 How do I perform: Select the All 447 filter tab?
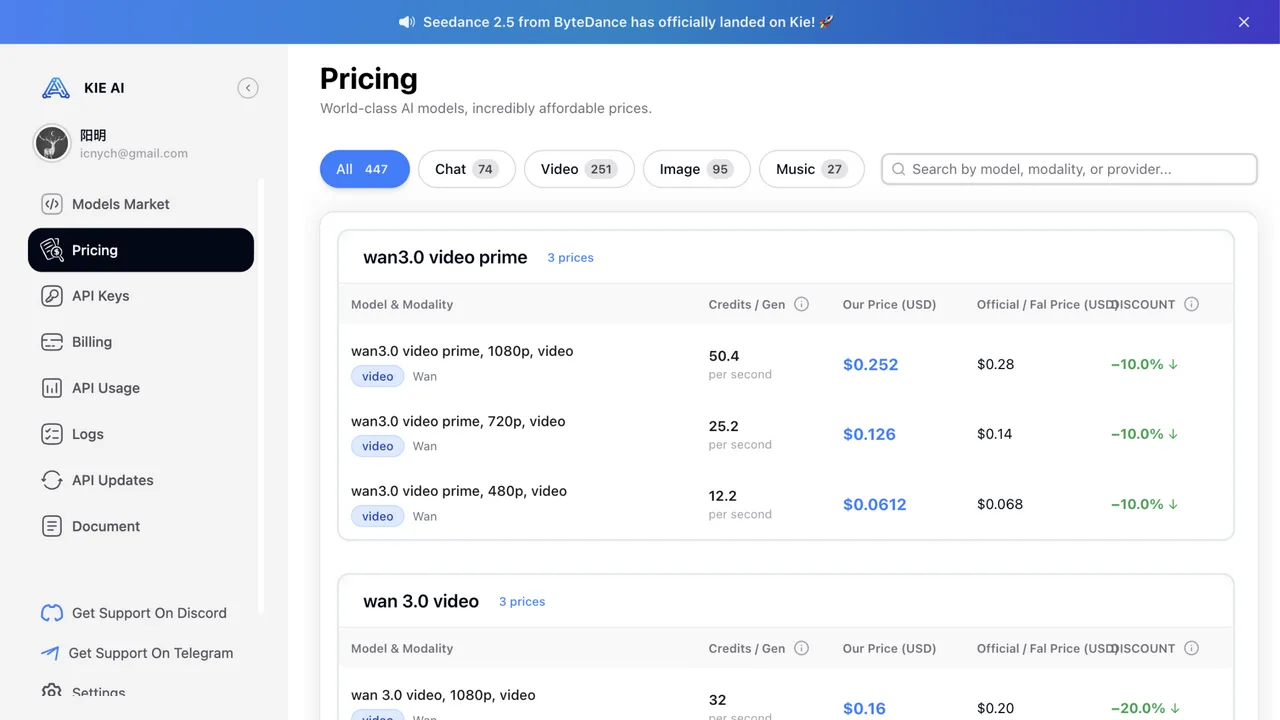pyautogui.click(x=365, y=169)
